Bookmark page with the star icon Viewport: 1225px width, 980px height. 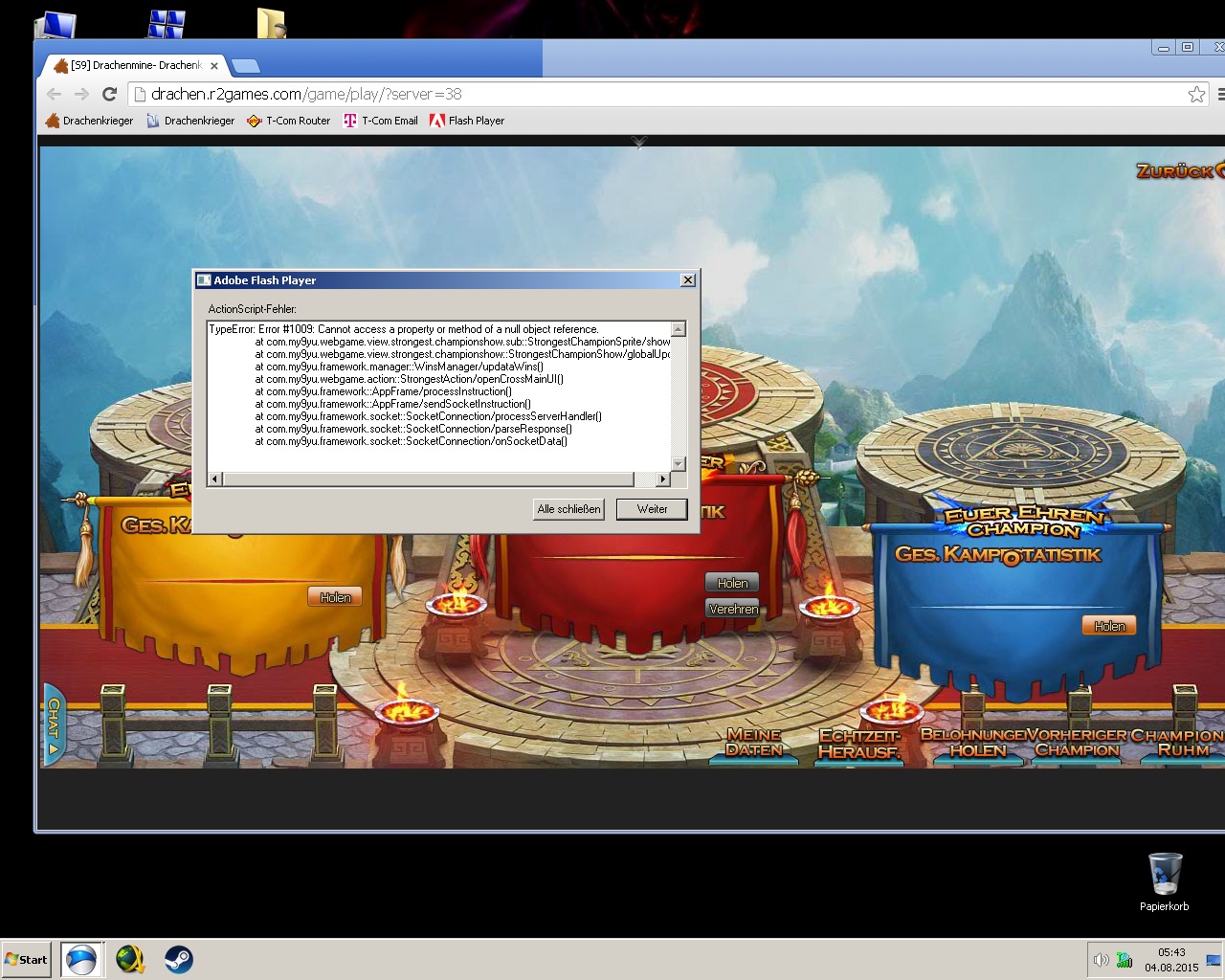tap(1196, 94)
